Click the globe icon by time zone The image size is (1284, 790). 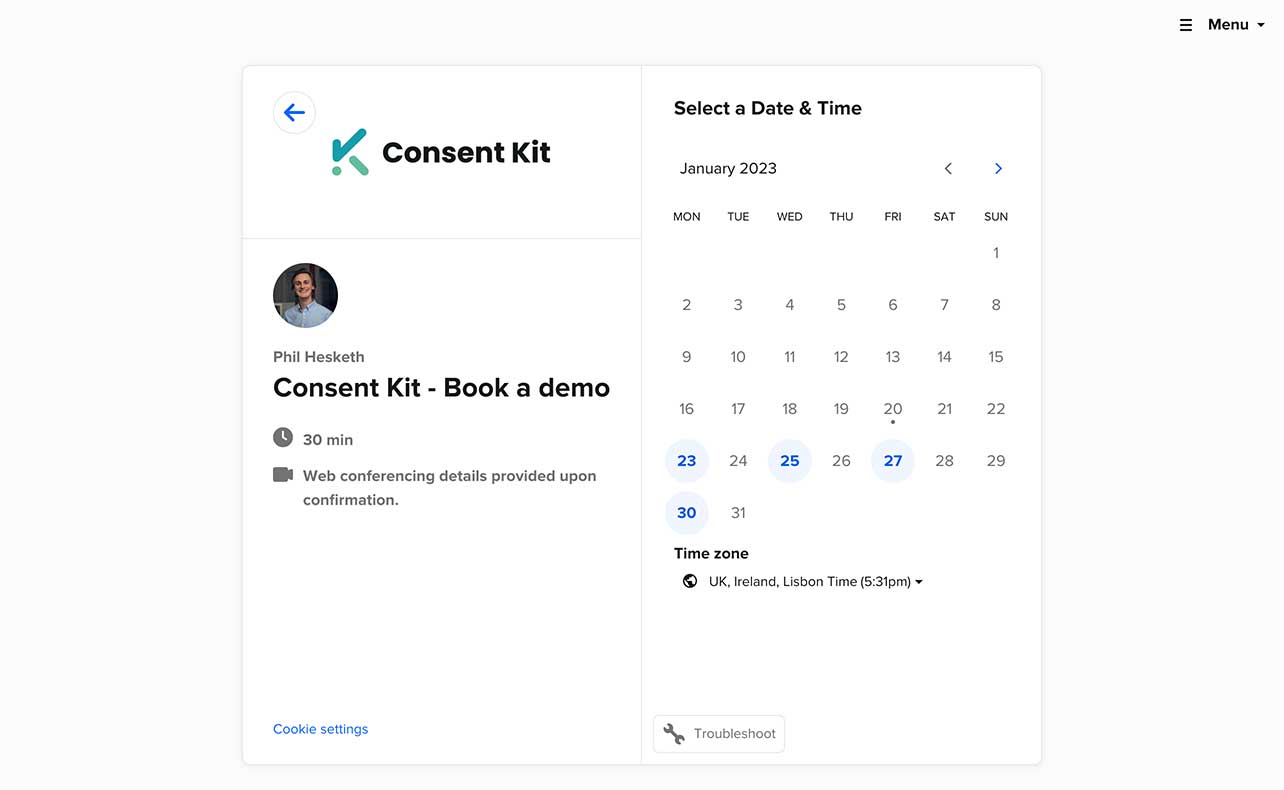pyautogui.click(x=690, y=581)
